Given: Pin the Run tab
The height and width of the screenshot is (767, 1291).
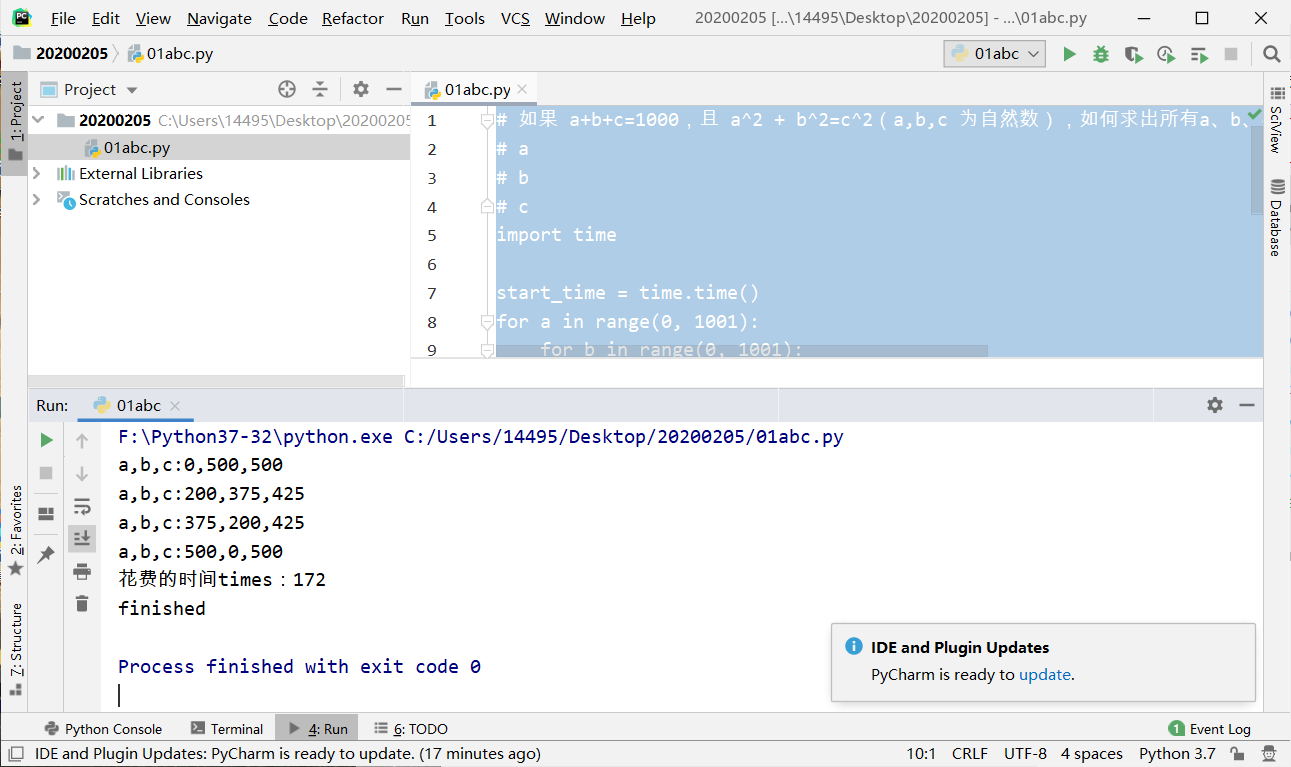Looking at the screenshot, I should coord(46,553).
